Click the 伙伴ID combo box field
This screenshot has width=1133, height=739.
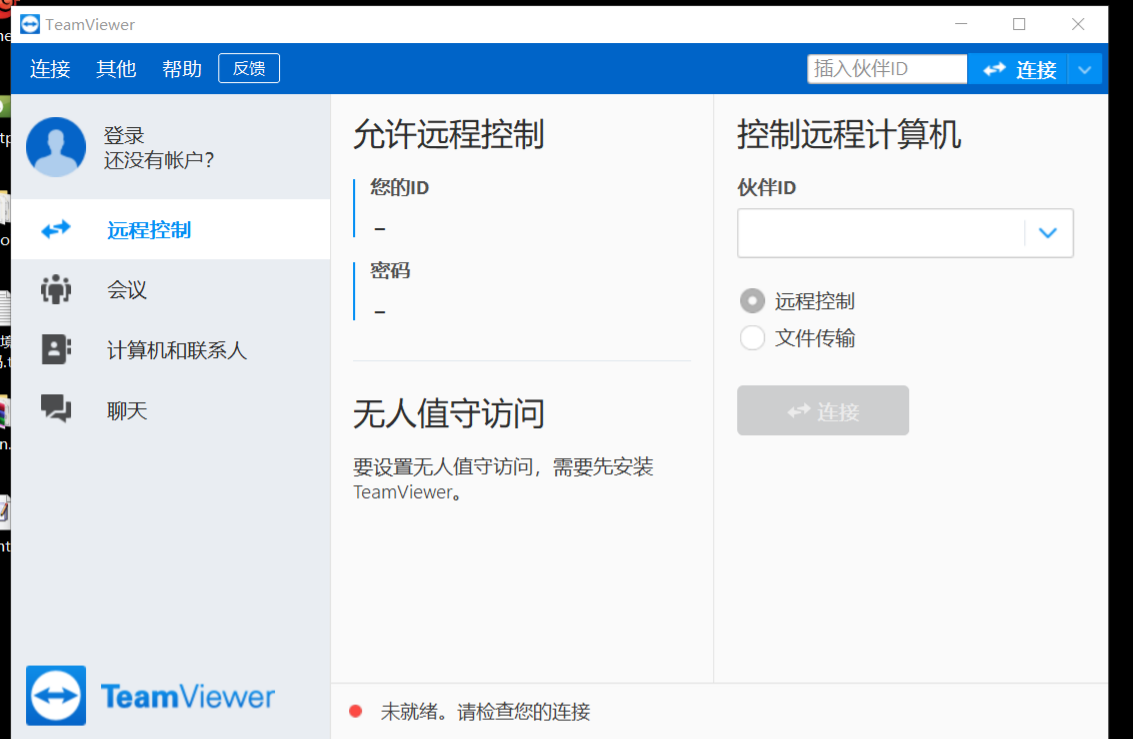tap(905, 233)
